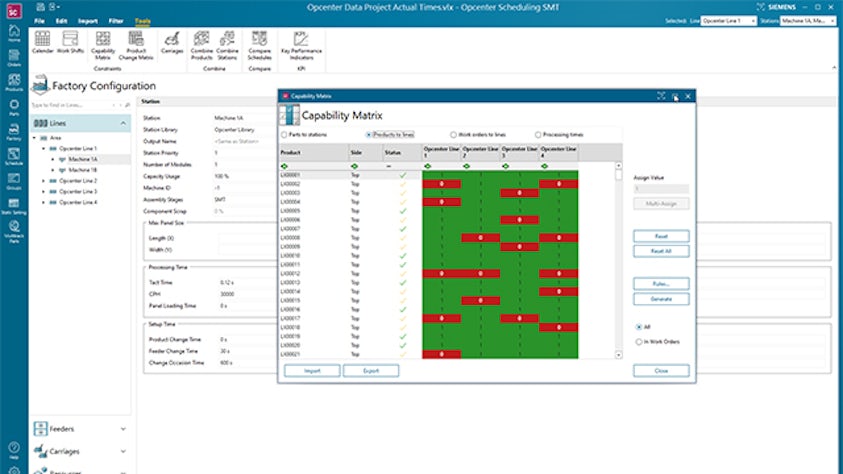Open the Line selection dropdown

coord(728,21)
